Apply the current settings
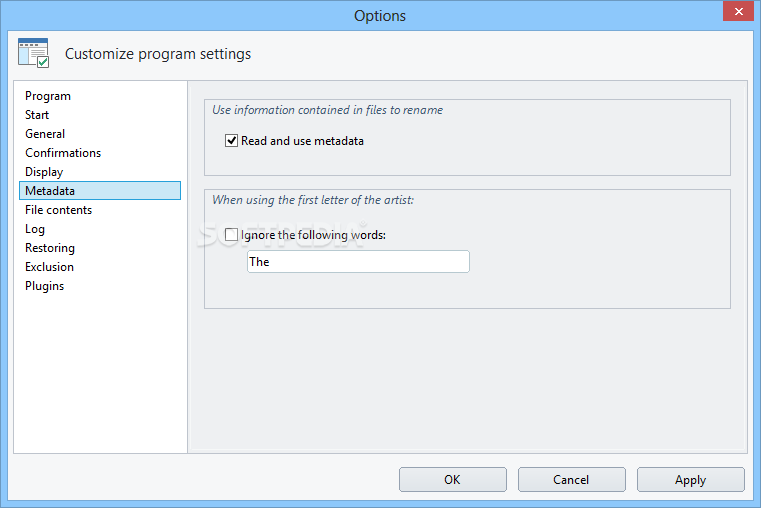 coord(690,479)
